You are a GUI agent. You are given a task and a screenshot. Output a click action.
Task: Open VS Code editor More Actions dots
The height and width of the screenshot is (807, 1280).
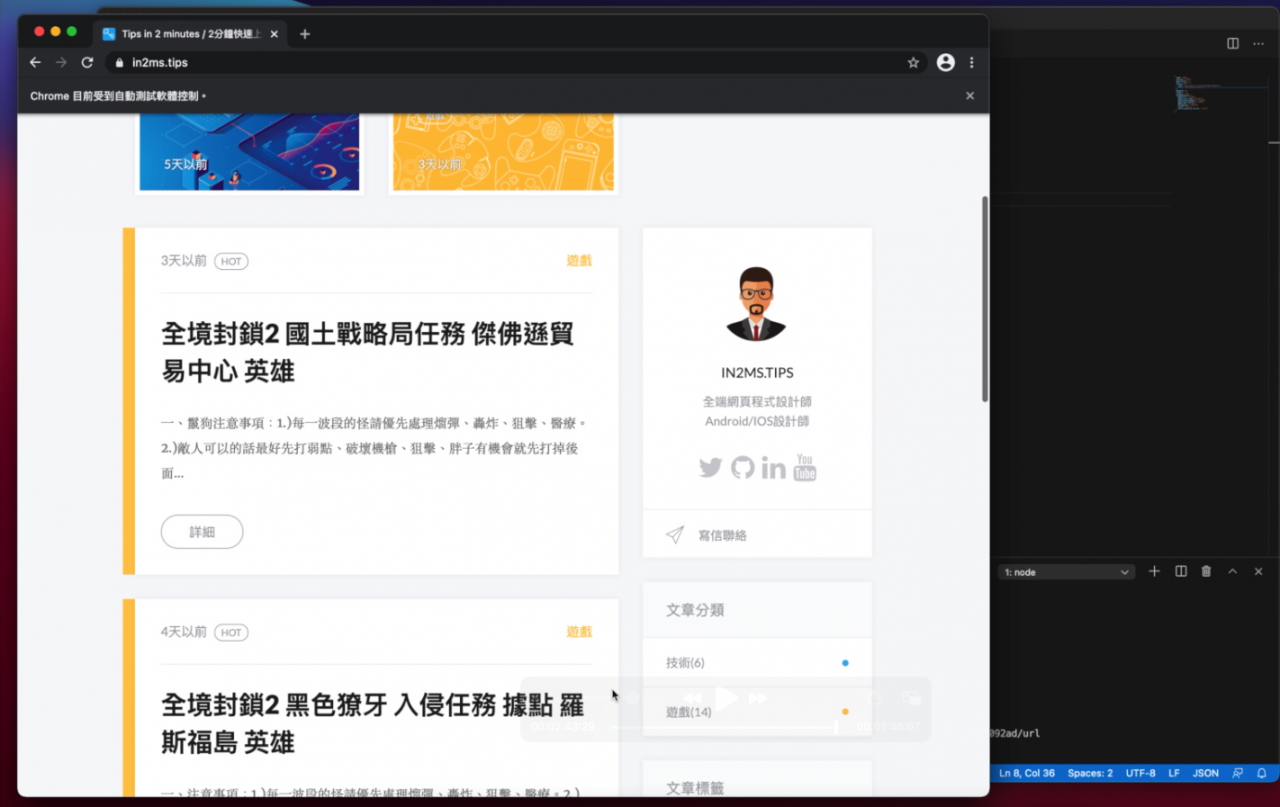click(1259, 43)
